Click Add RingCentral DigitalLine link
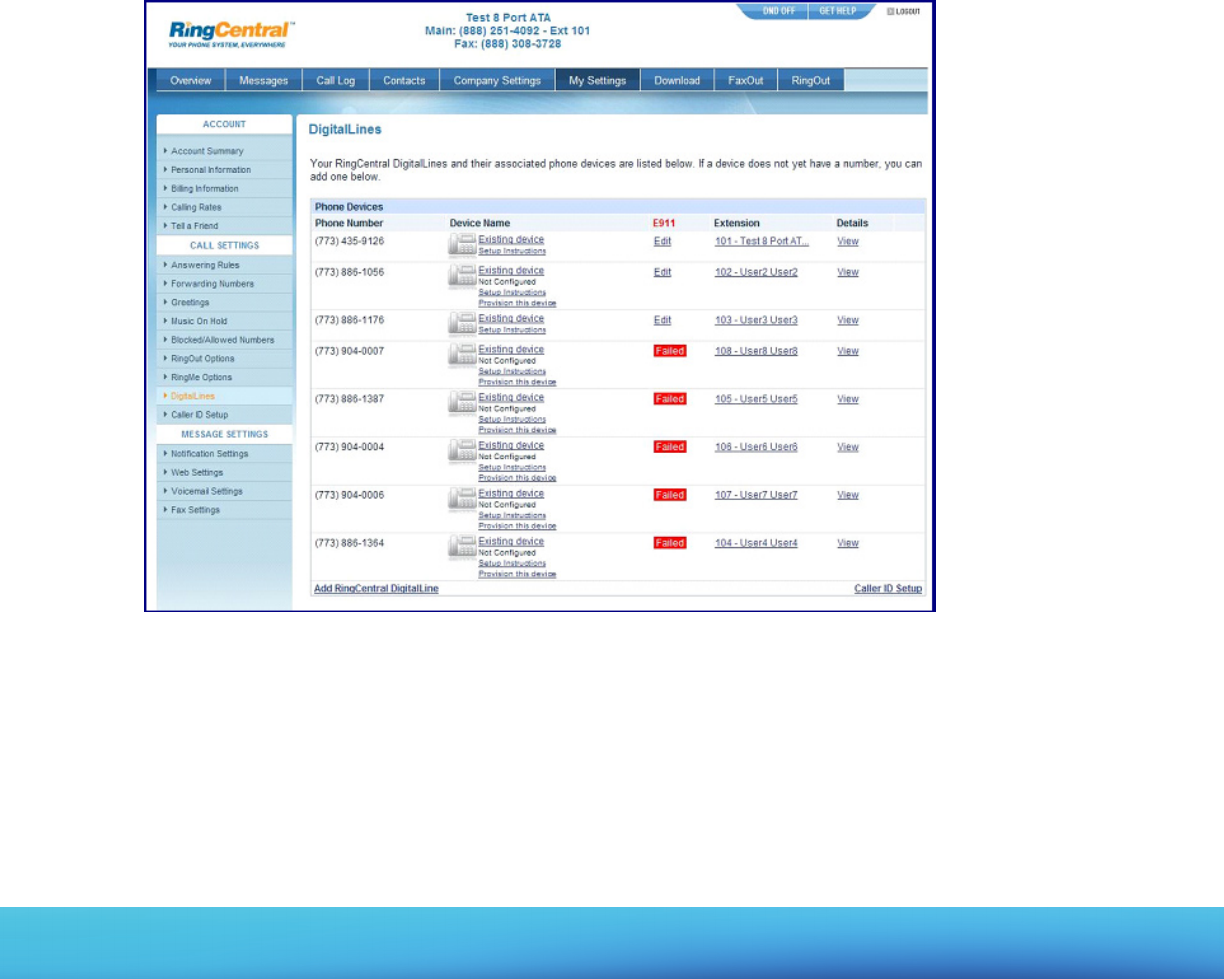Image resolution: width=1224 pixels, height=979 pixels. (376, 589)
